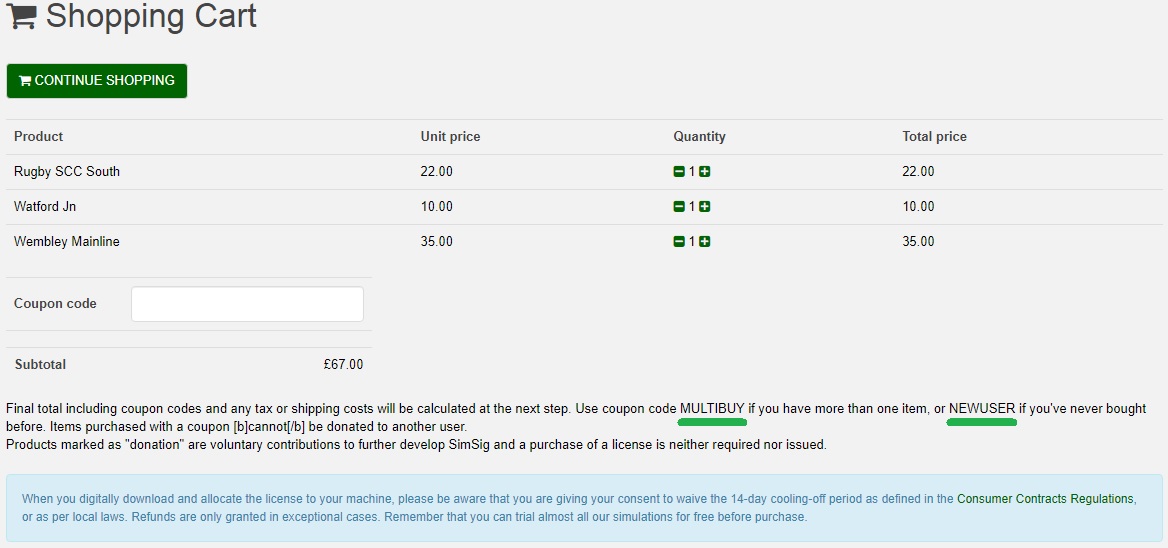
Task: Focus the Coupon code input field
Action: tap(247, 304)
